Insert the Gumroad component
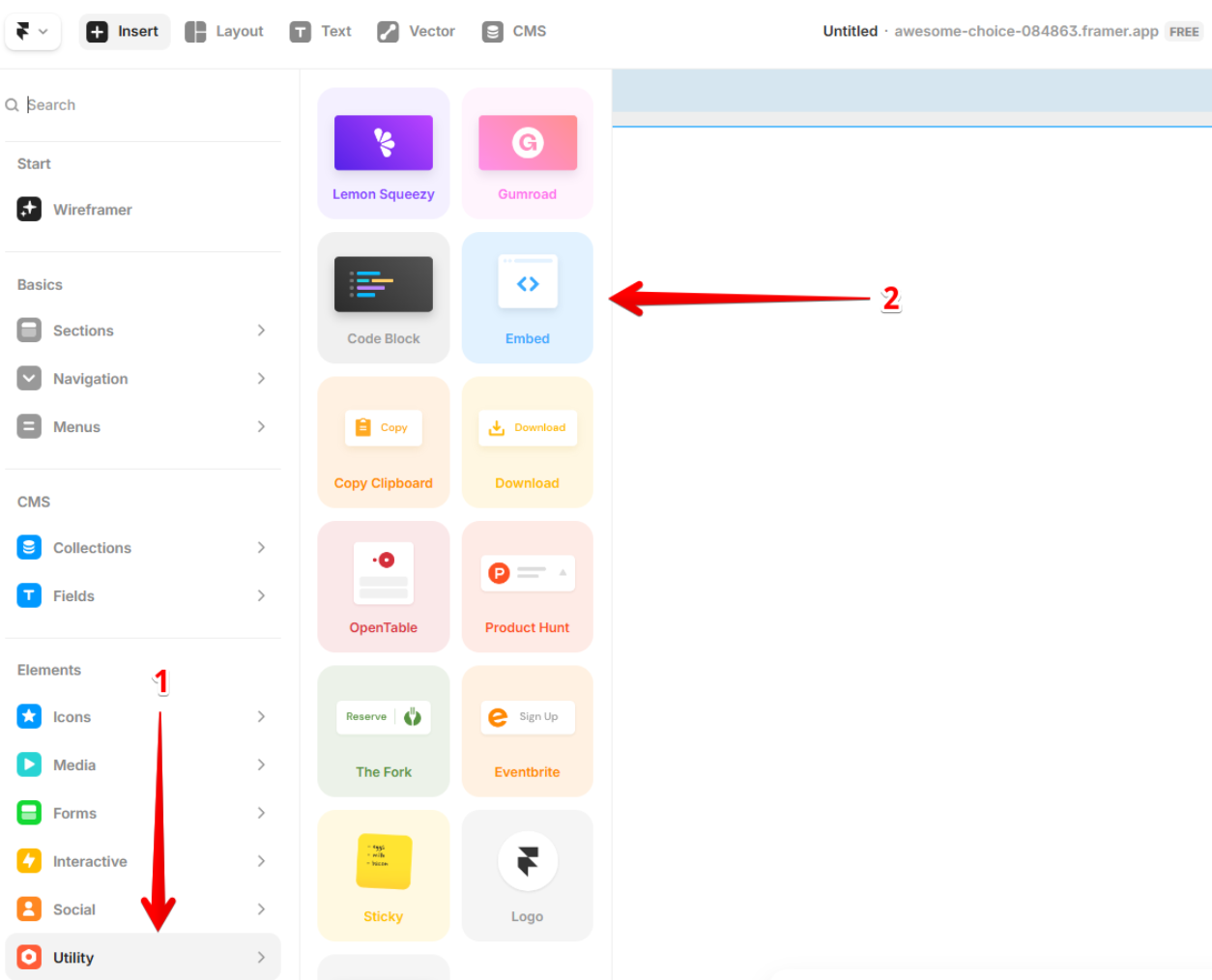The height and width of the screenshot is (980, 1212). point(528,154)
